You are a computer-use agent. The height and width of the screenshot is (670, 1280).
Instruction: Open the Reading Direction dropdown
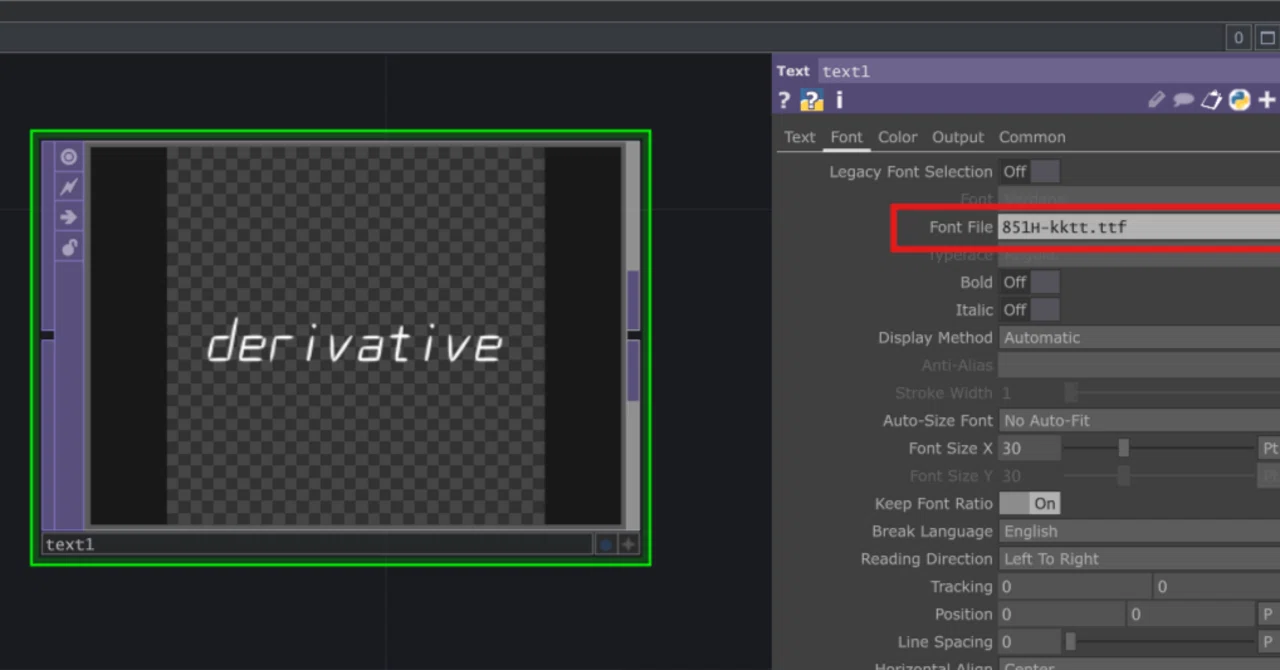tap(1139, 559)
